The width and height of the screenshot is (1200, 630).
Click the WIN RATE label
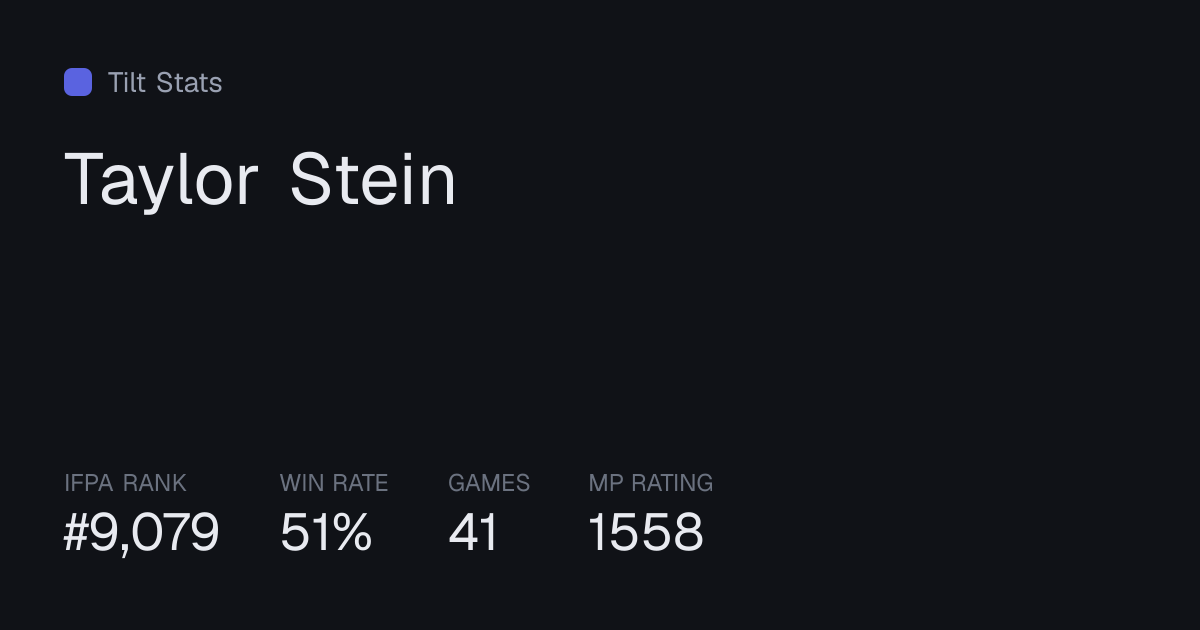point(334,483)
